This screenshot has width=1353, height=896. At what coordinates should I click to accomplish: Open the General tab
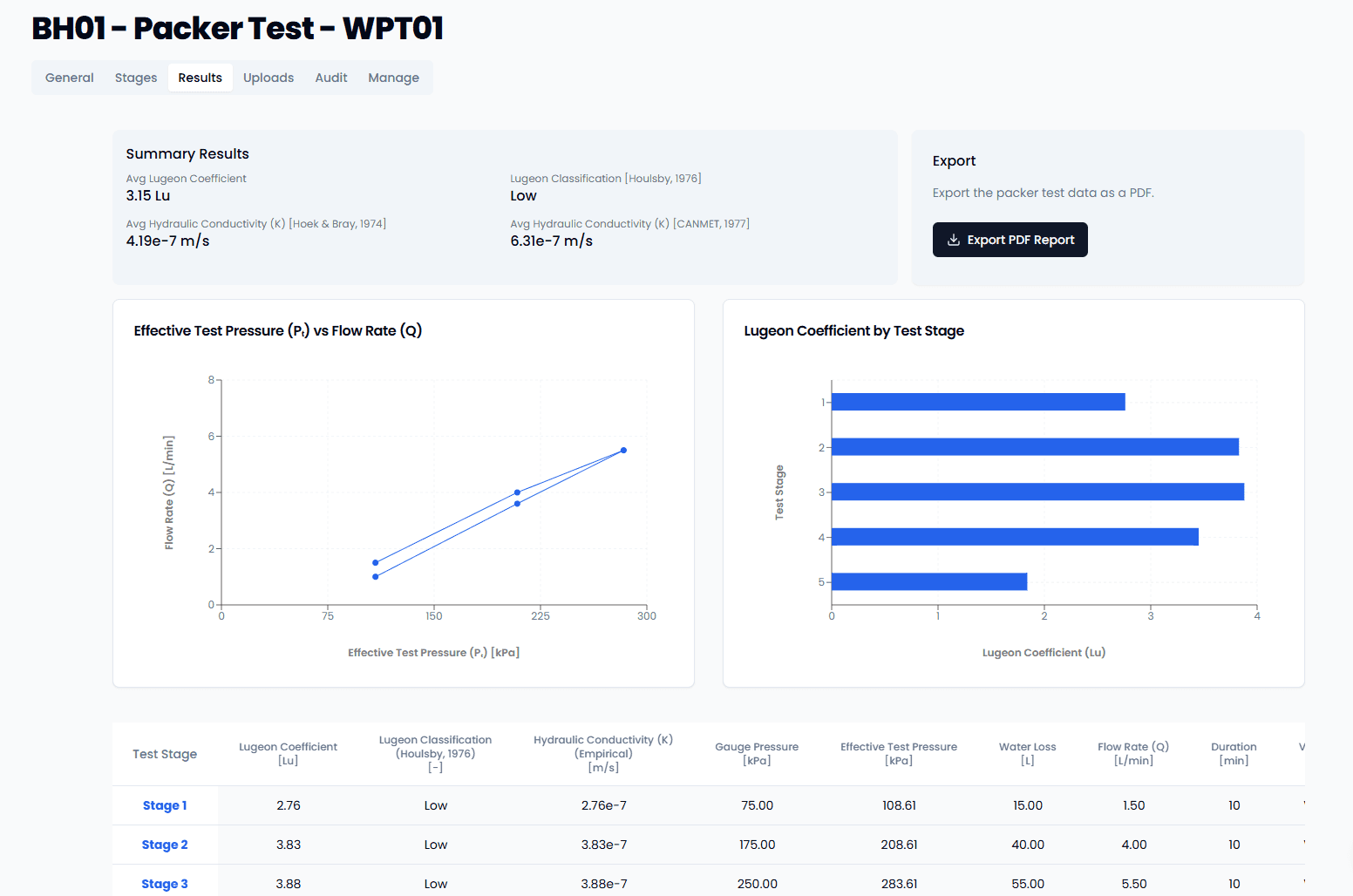[x=69, y=78]
